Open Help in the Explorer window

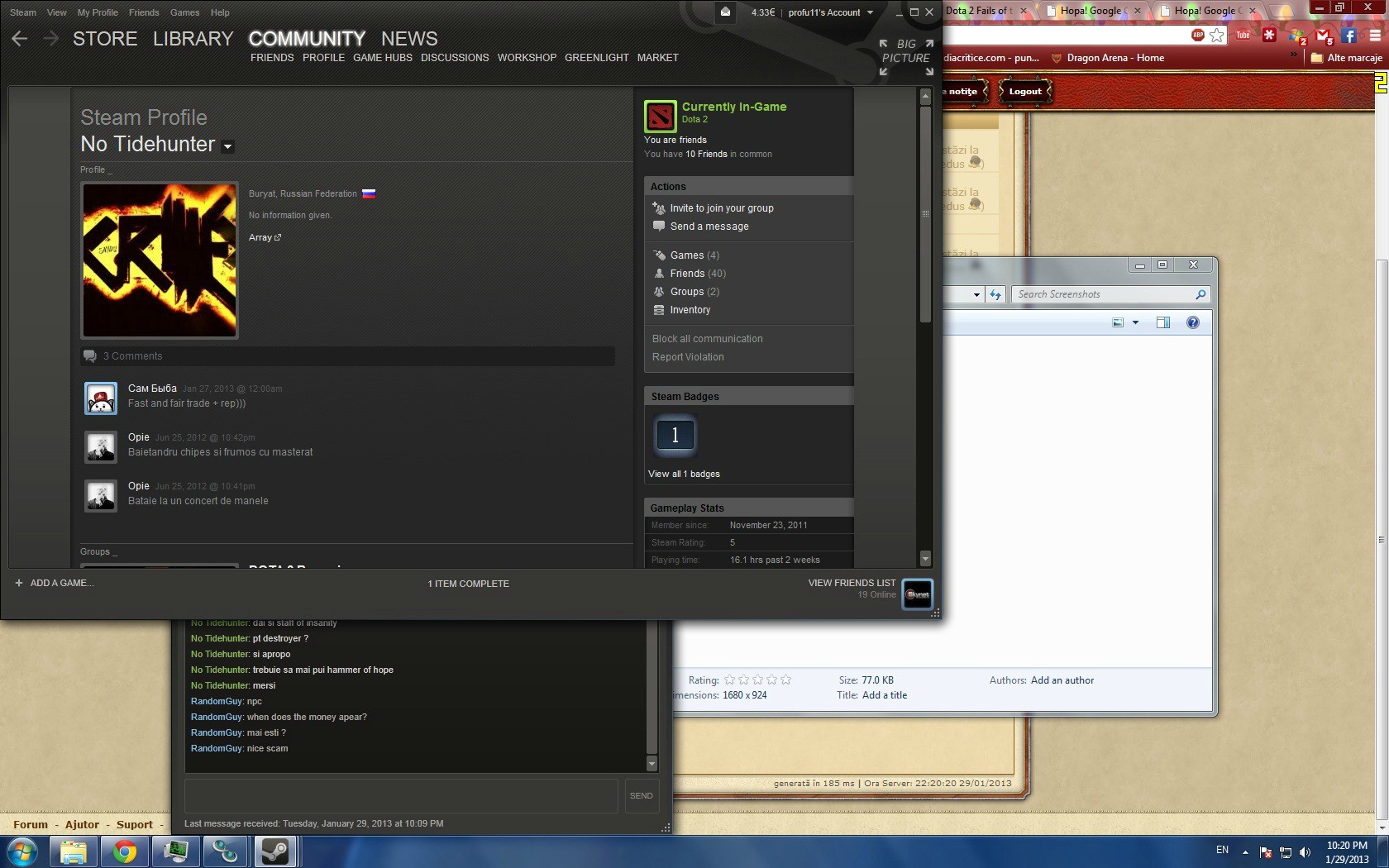(x=1193, y=322)
